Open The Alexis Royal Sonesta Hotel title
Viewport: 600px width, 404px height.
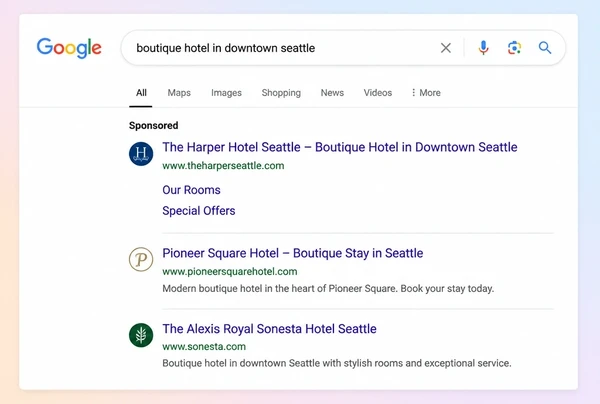click(269, 329)
